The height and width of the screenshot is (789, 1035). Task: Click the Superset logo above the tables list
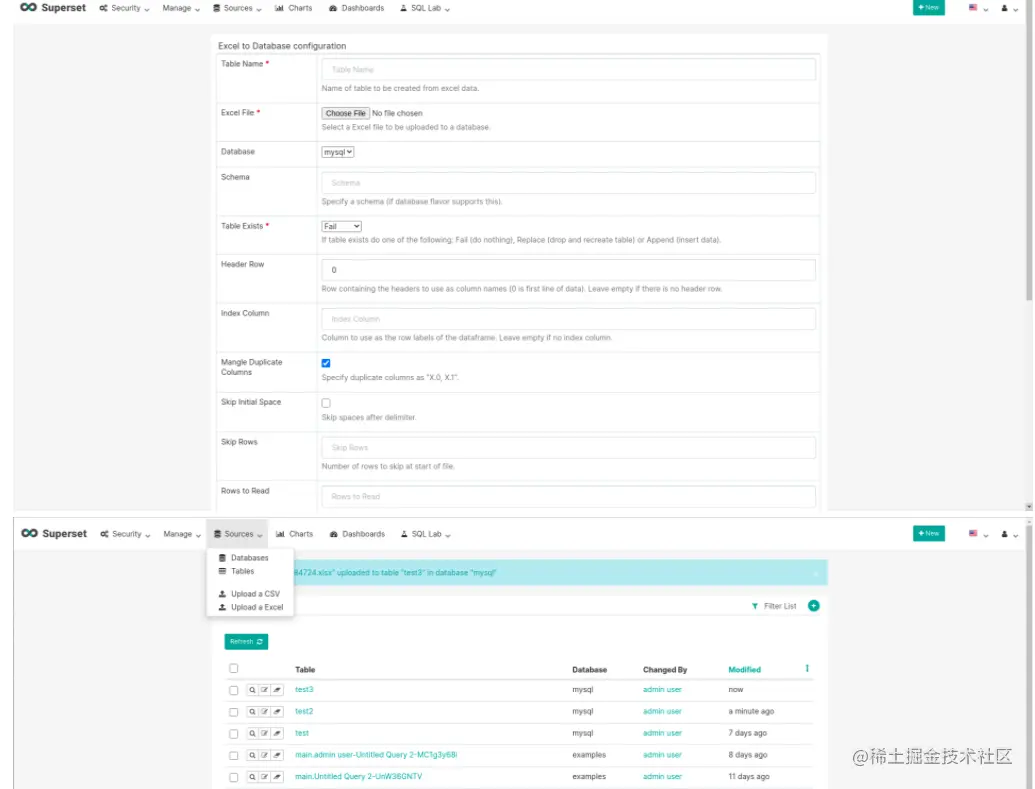[x=54, y=533]
